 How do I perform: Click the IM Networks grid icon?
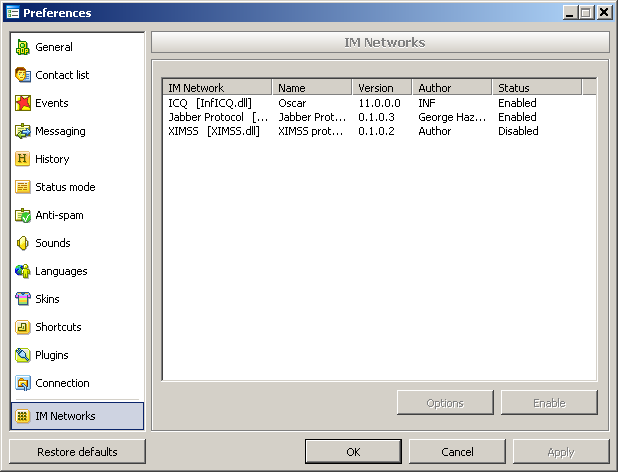(22, 416)
